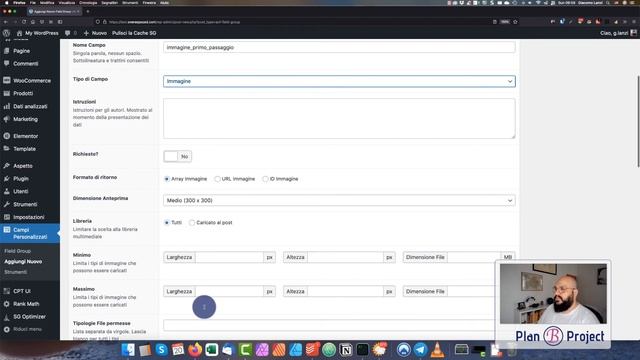Click the Rank Math sidebar icon
The width and height of the screenshot is (640, 360).
click(x=7, y=304)
